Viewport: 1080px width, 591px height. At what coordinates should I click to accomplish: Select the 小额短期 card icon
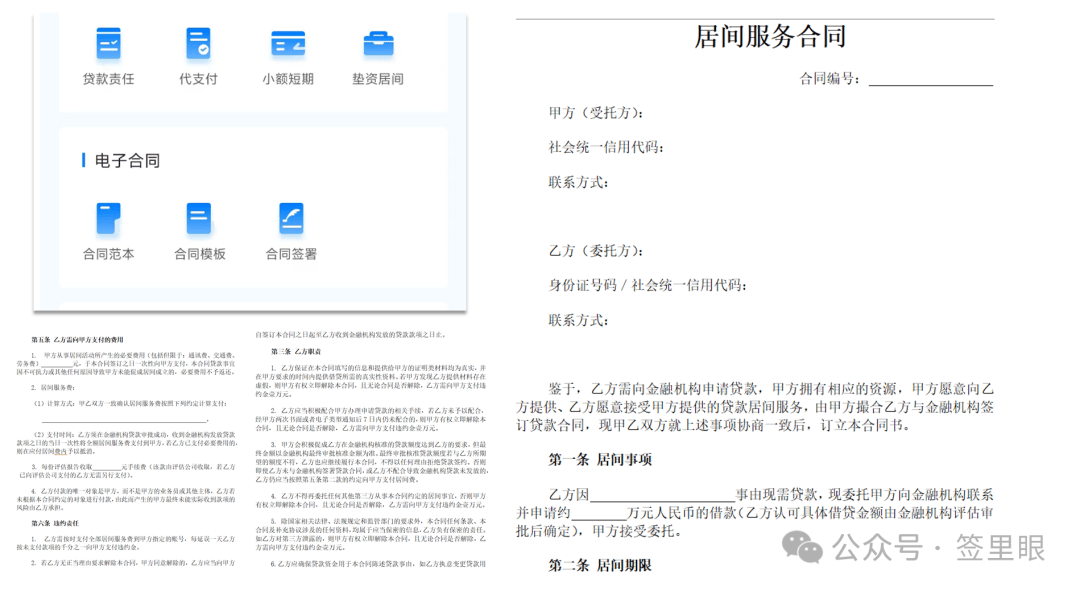pos(288,43)
